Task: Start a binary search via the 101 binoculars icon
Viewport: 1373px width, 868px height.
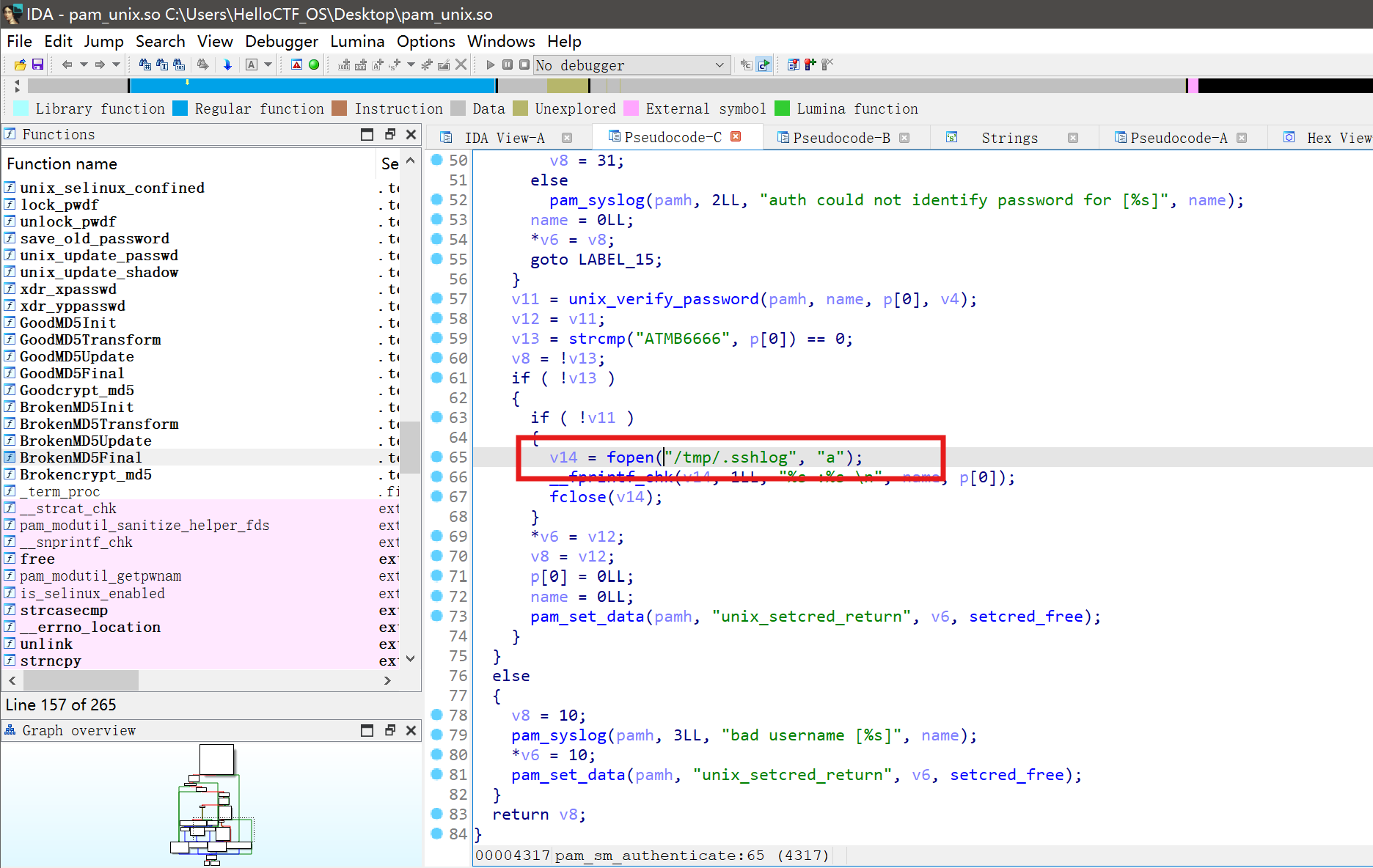Action: coord(180,65)
